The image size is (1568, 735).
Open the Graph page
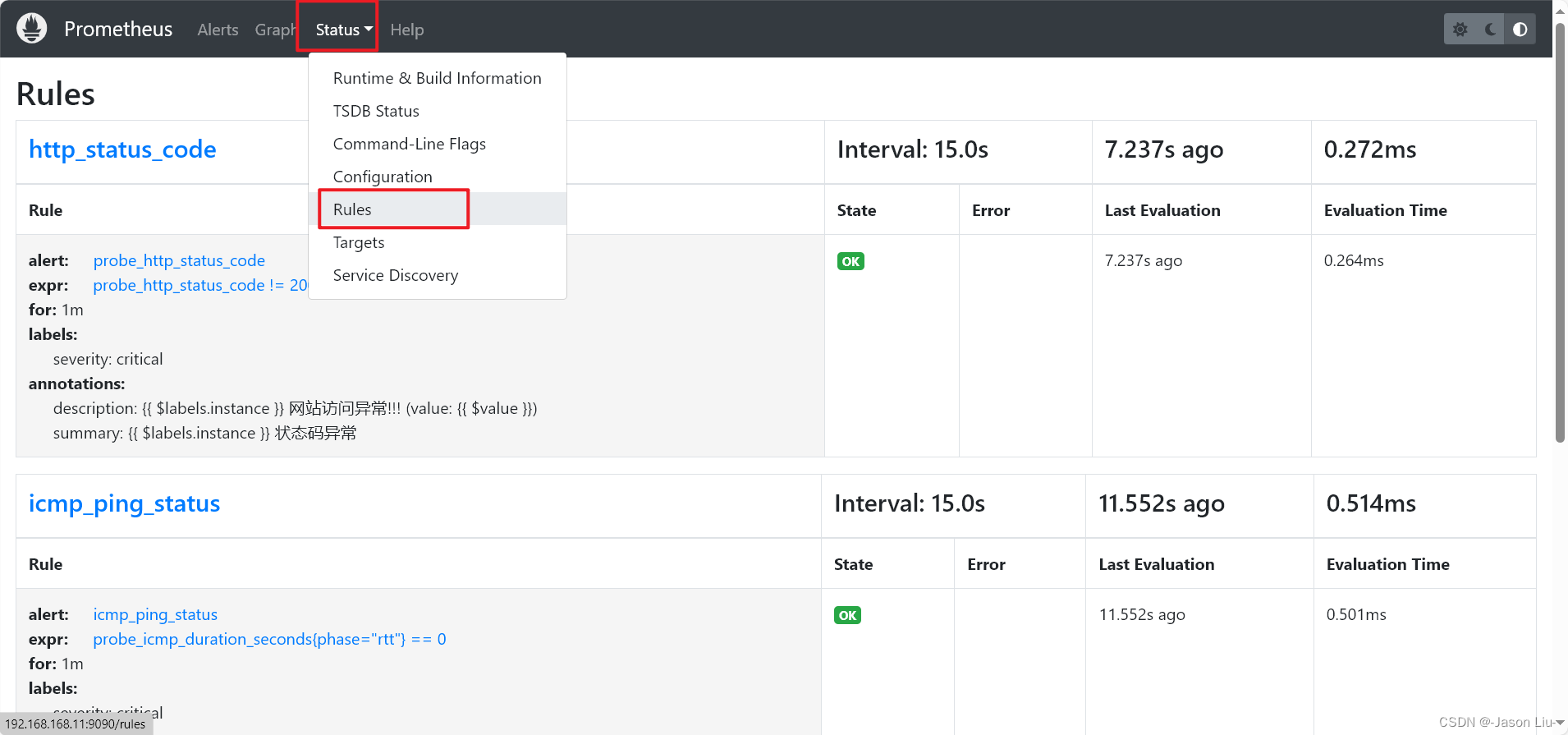coord(275,30)
